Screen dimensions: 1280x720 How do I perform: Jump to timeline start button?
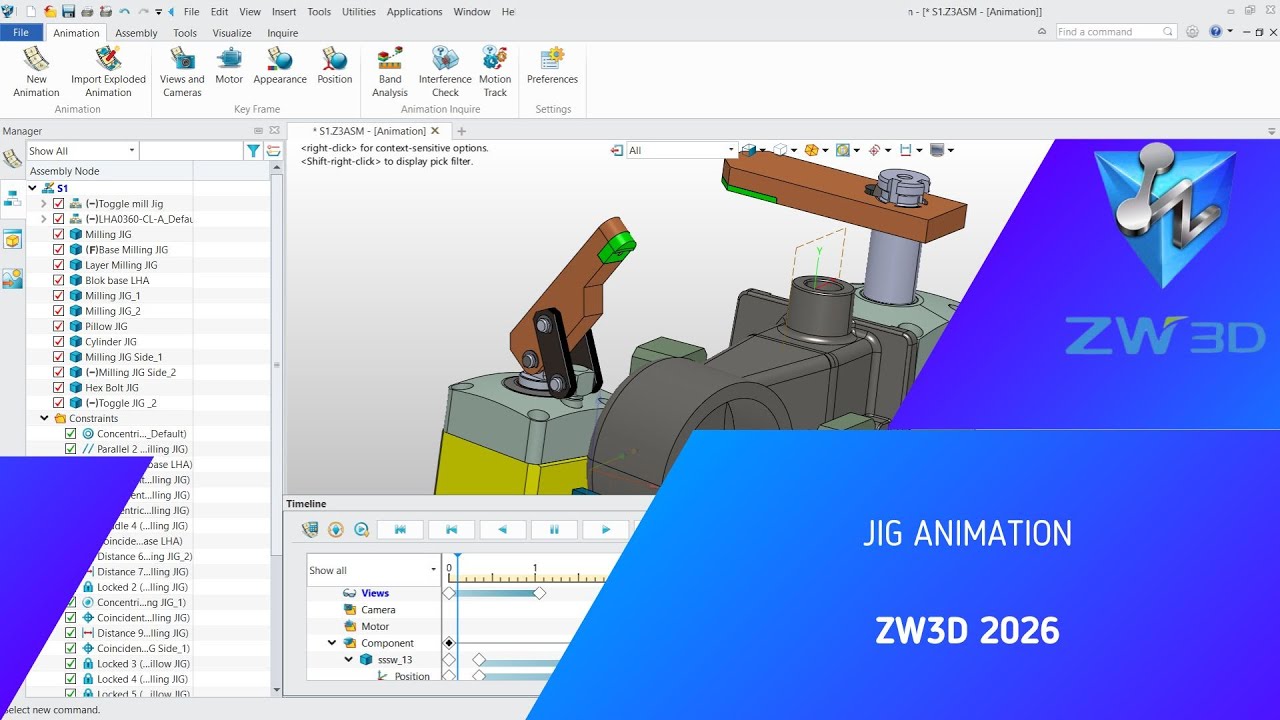coord(400,530)
